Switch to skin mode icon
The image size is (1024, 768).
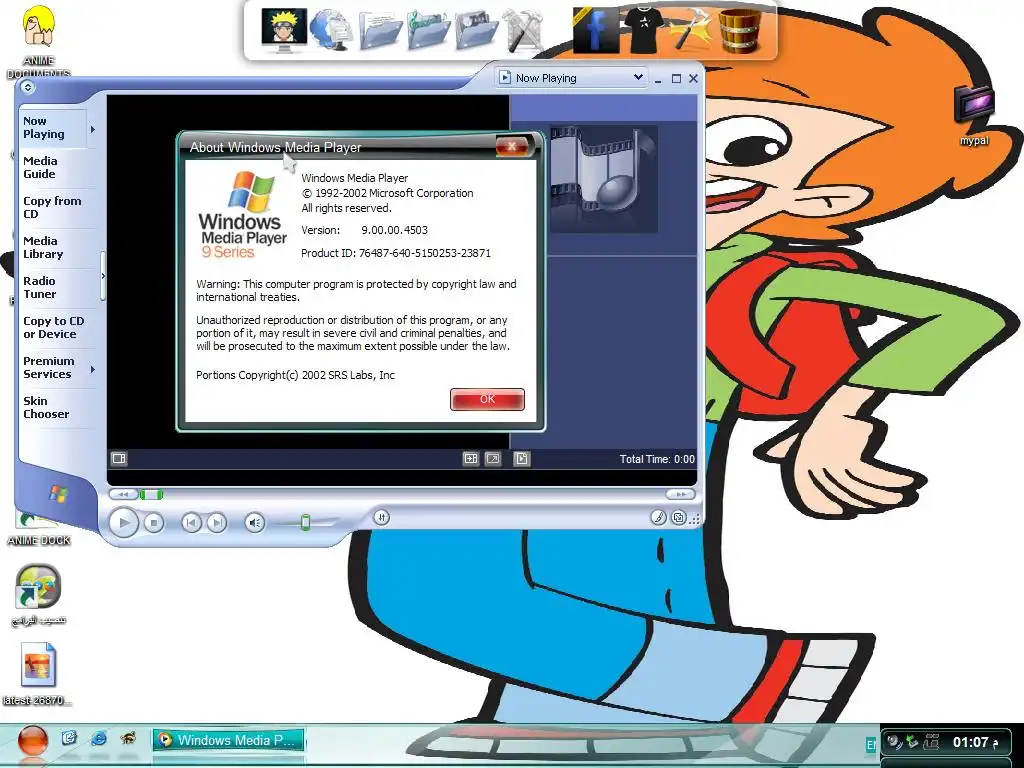coord(679,518)
